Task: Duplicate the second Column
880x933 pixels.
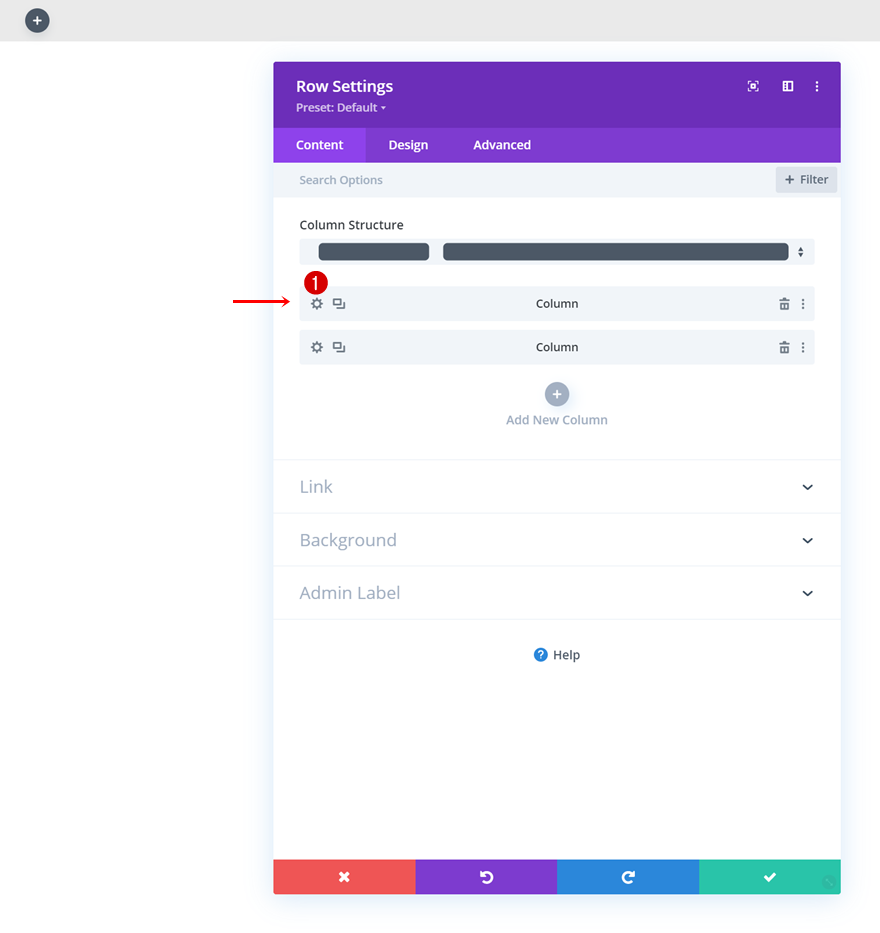Action: [x=339, y=347]
